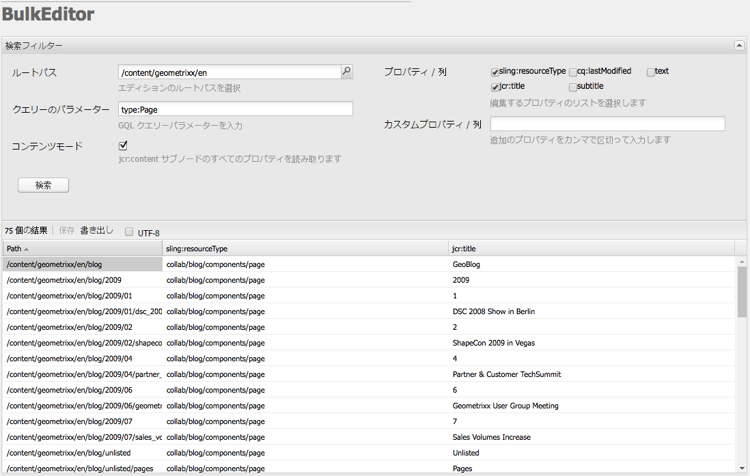Click the ShapeCon 2009 in Vegas cell

(x=591, y=343)
